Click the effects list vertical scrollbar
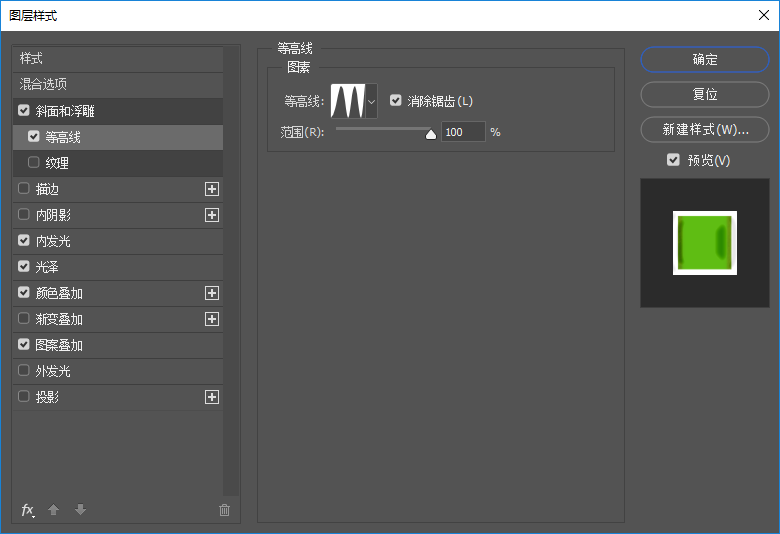 click(x=231, y=271)
